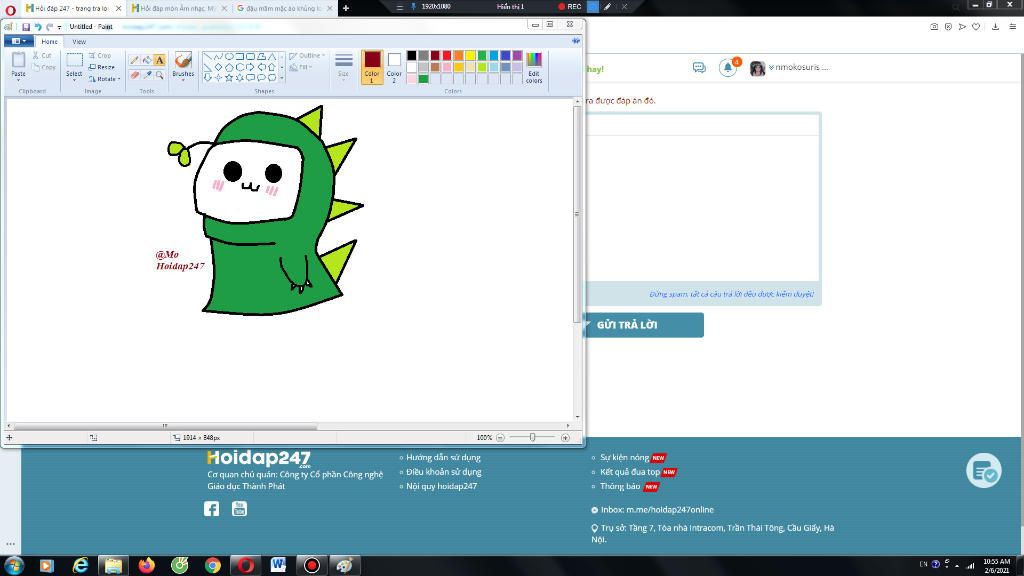Click the Windows Start button
This screenshot has width=1024, height=576.
coord(14,565)
